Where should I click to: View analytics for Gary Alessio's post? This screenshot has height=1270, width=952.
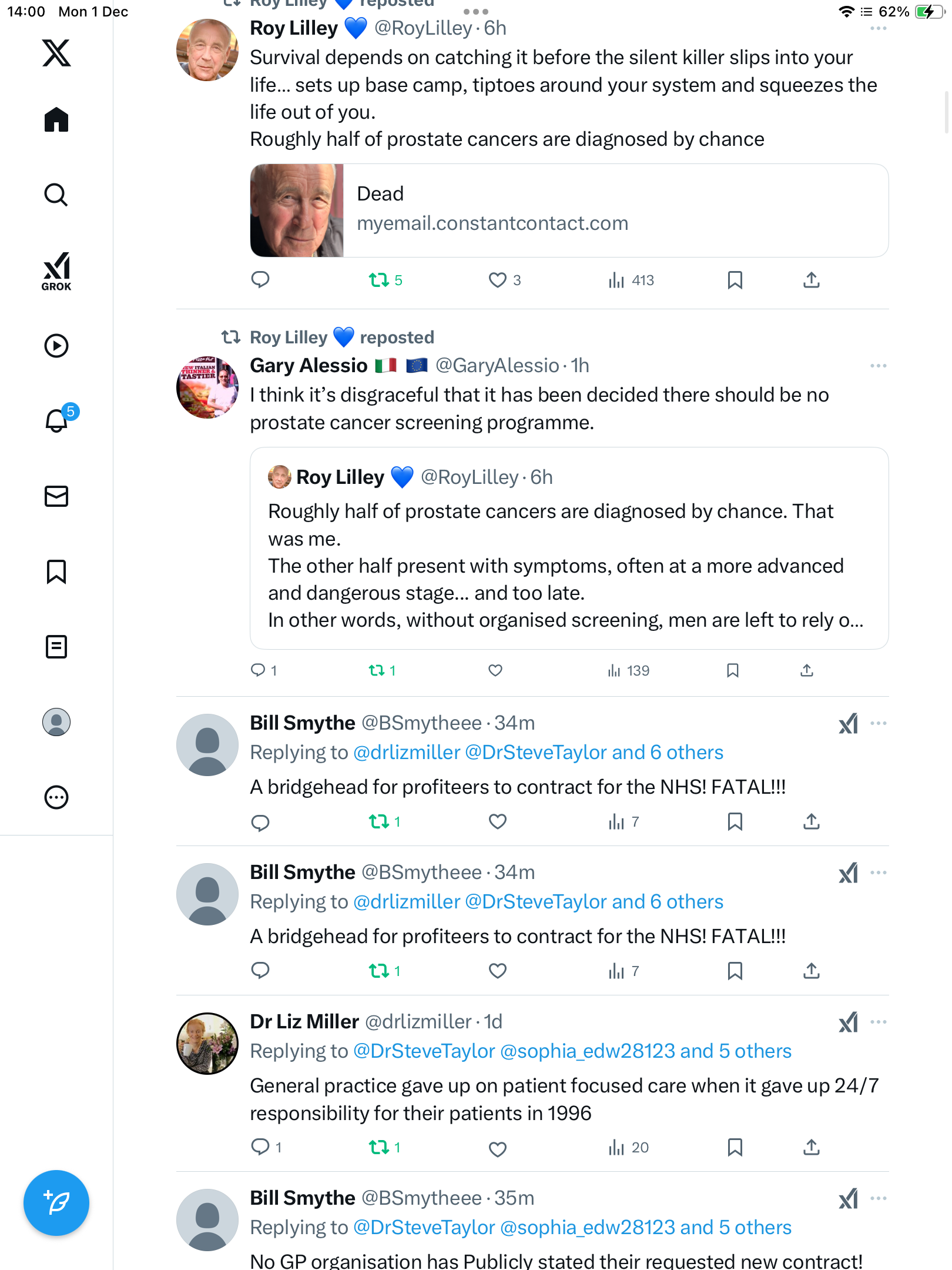(x=628, y=670)
